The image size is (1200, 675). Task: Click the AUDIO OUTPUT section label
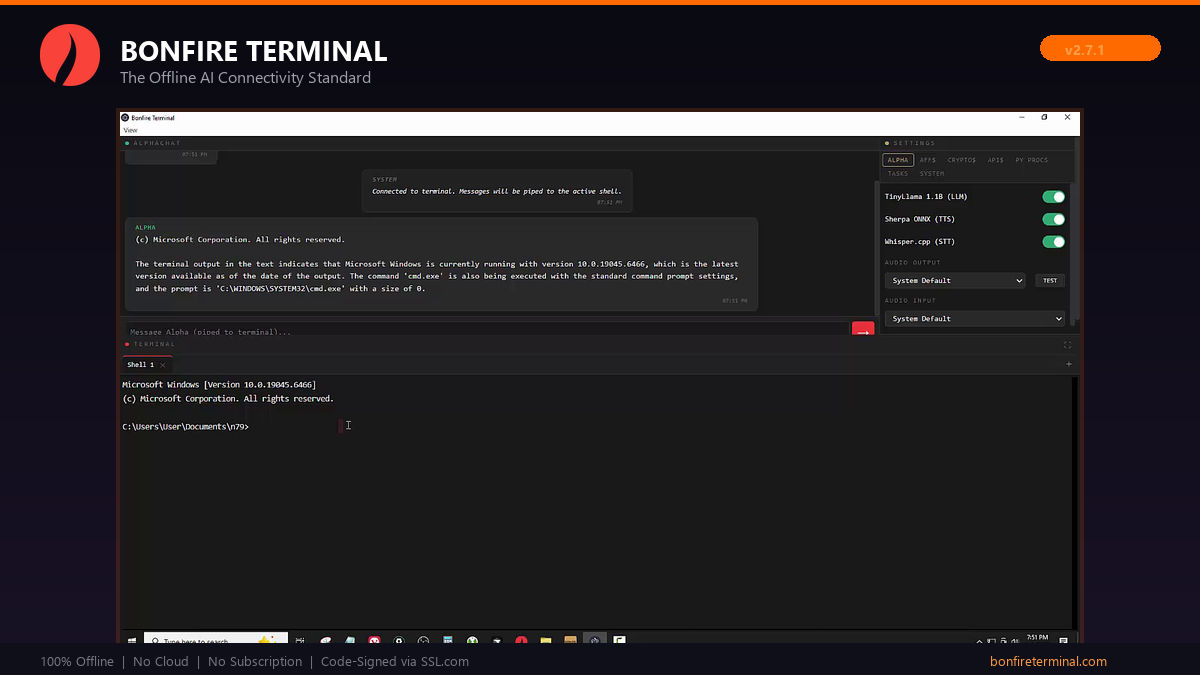(x=911, y=263)
